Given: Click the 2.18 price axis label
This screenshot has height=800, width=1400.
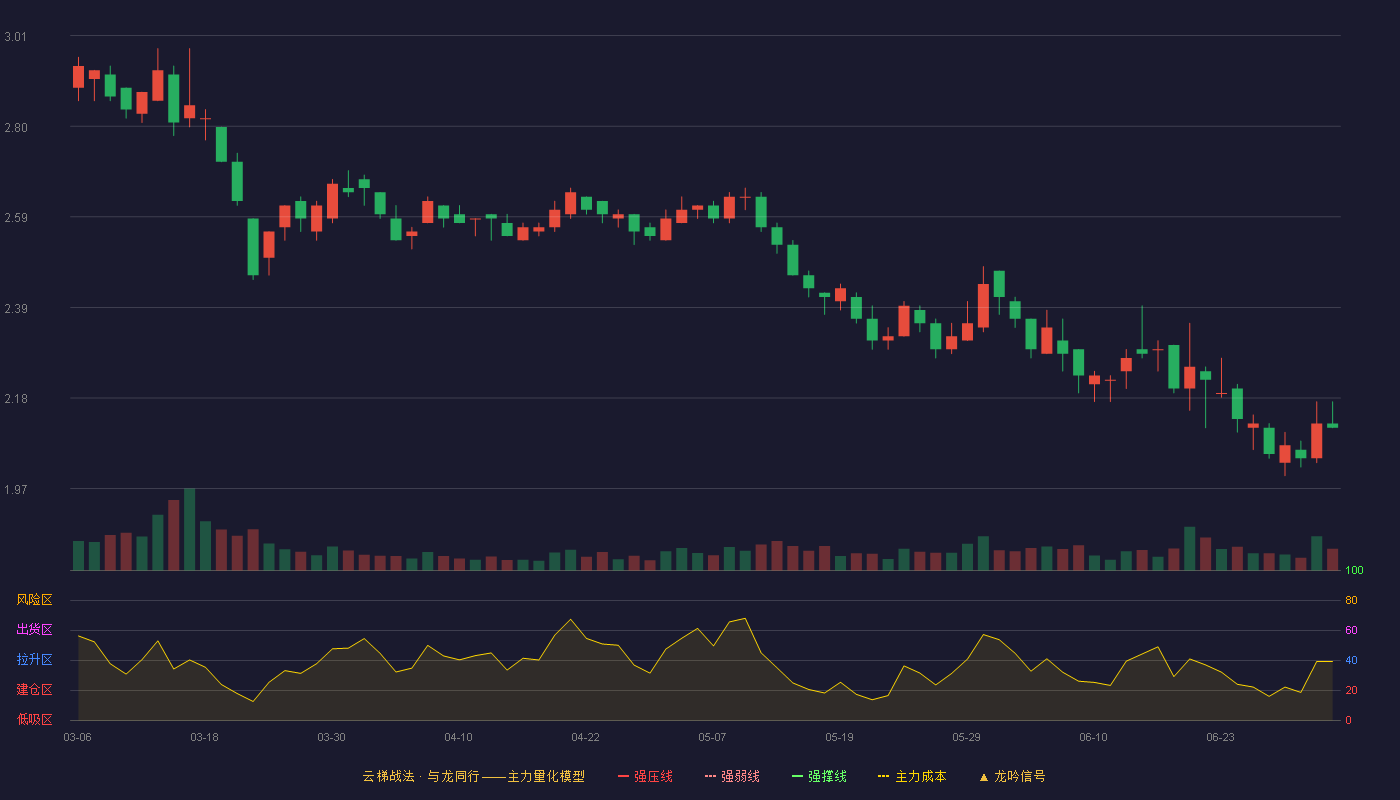Looking at the screenshot, I should click(16, 399).
